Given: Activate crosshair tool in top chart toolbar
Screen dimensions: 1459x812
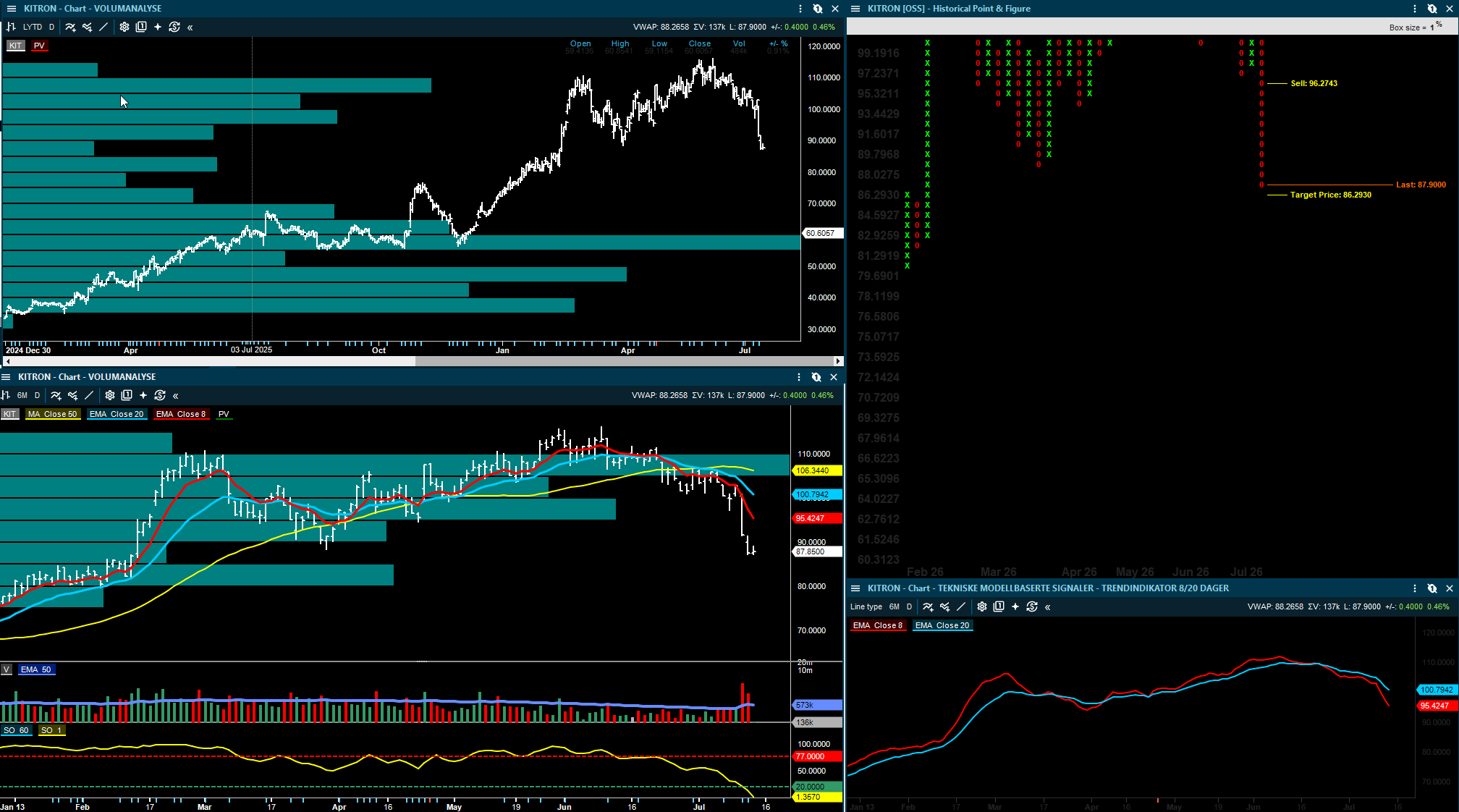Looking at the screenshot, I should (158, 27).
